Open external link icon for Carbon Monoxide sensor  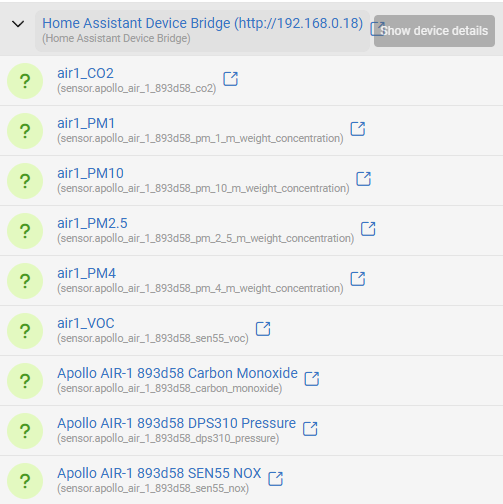coord(312,379)
